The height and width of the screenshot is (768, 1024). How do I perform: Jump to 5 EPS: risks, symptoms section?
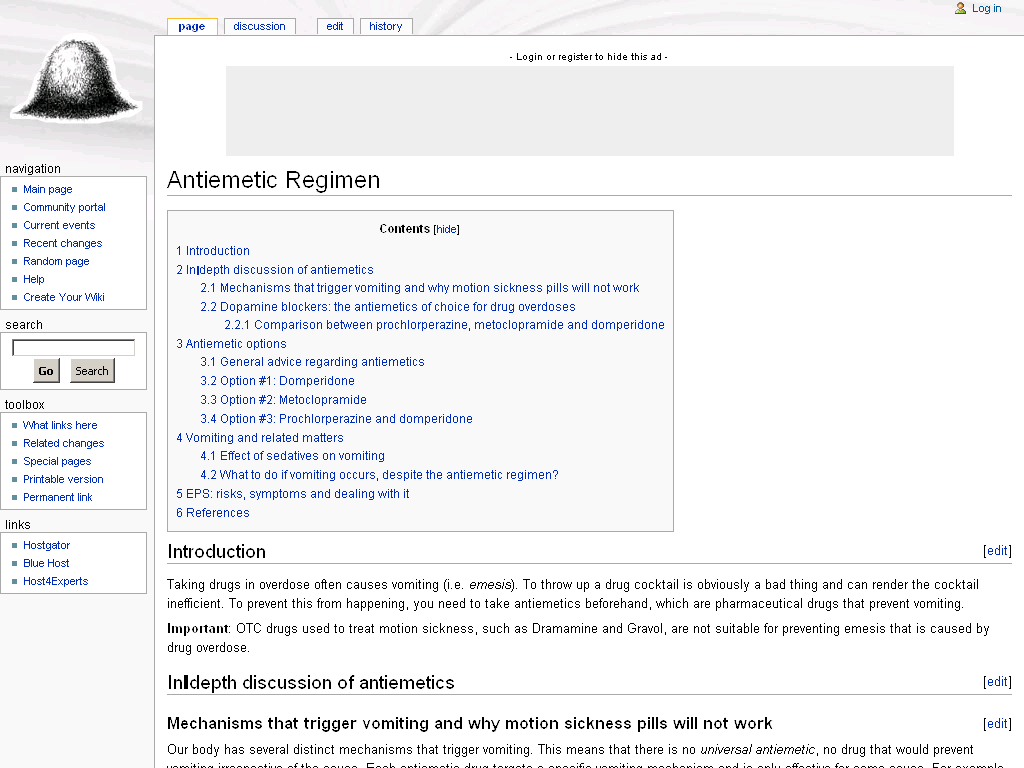coord(293,494)
